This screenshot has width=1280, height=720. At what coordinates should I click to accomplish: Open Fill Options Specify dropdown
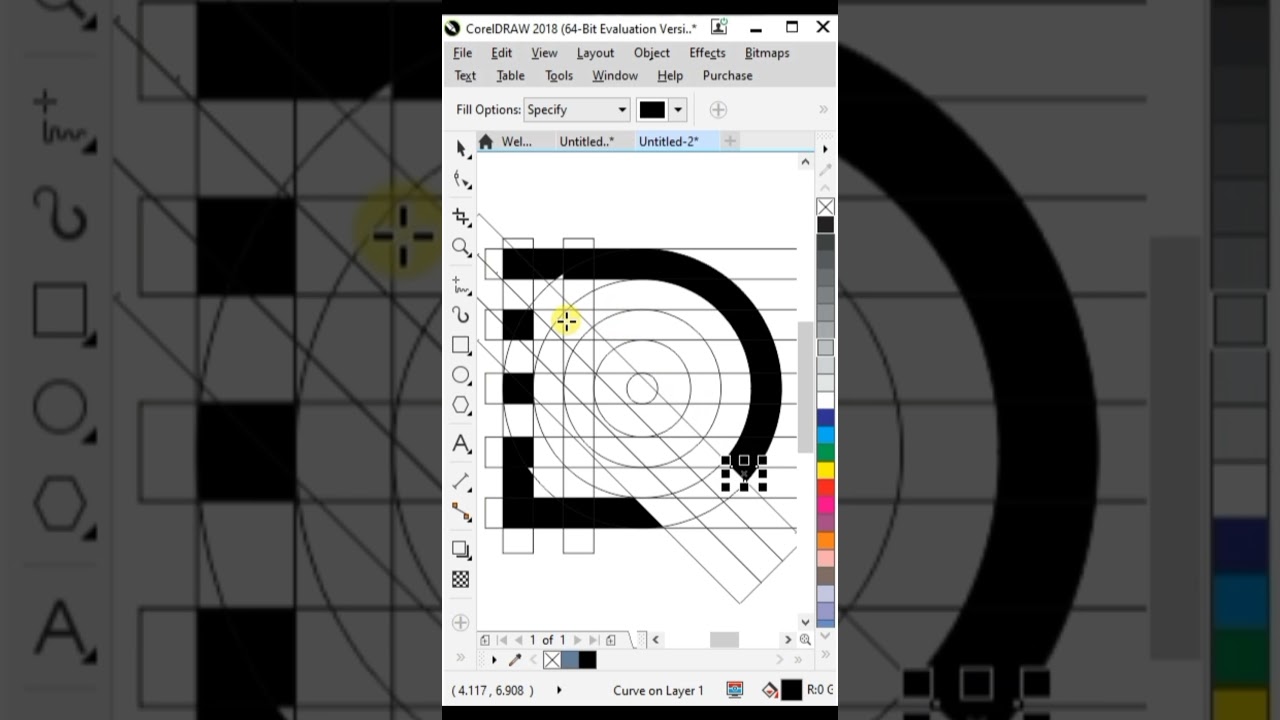(577, 110)
